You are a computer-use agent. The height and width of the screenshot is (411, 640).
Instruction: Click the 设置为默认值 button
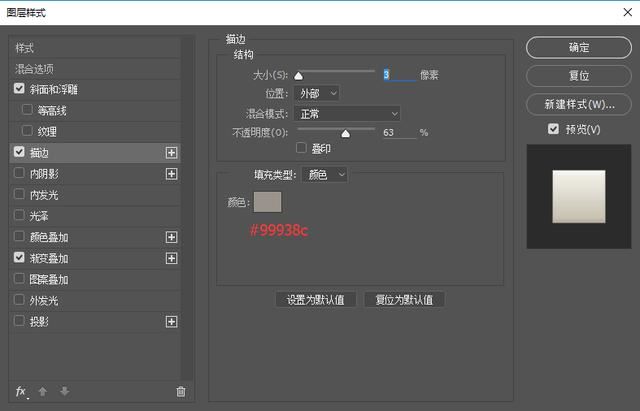[x=316, y=300]
